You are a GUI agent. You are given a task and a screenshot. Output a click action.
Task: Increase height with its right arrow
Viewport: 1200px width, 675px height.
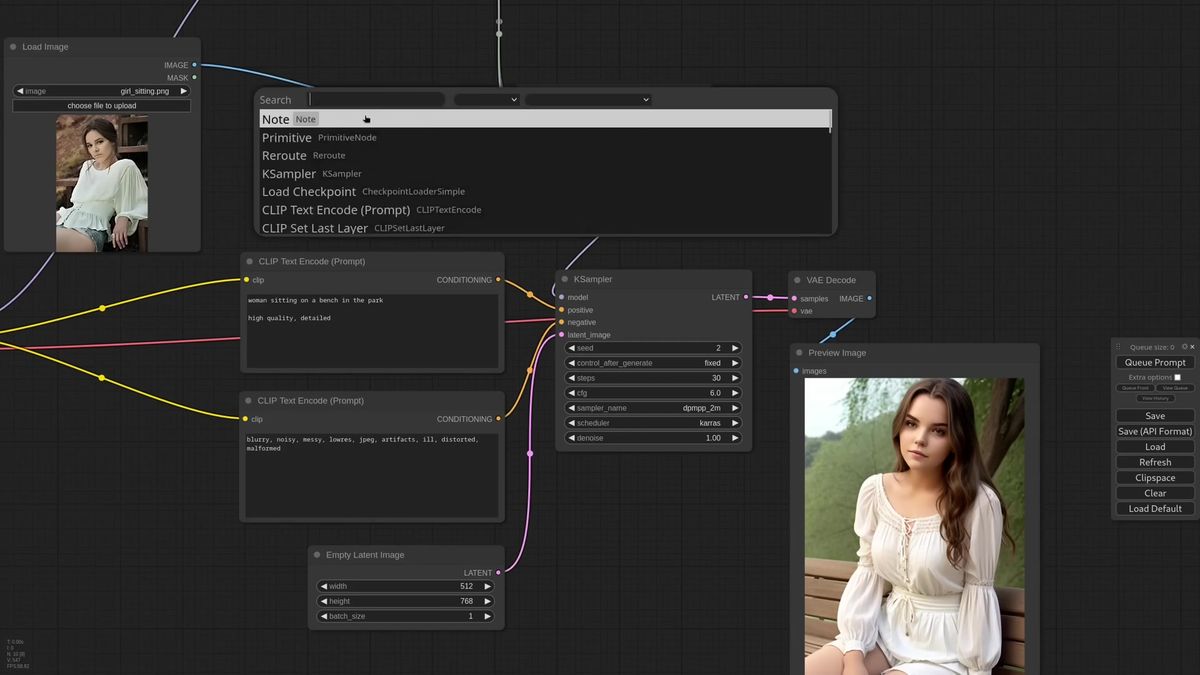488,601
